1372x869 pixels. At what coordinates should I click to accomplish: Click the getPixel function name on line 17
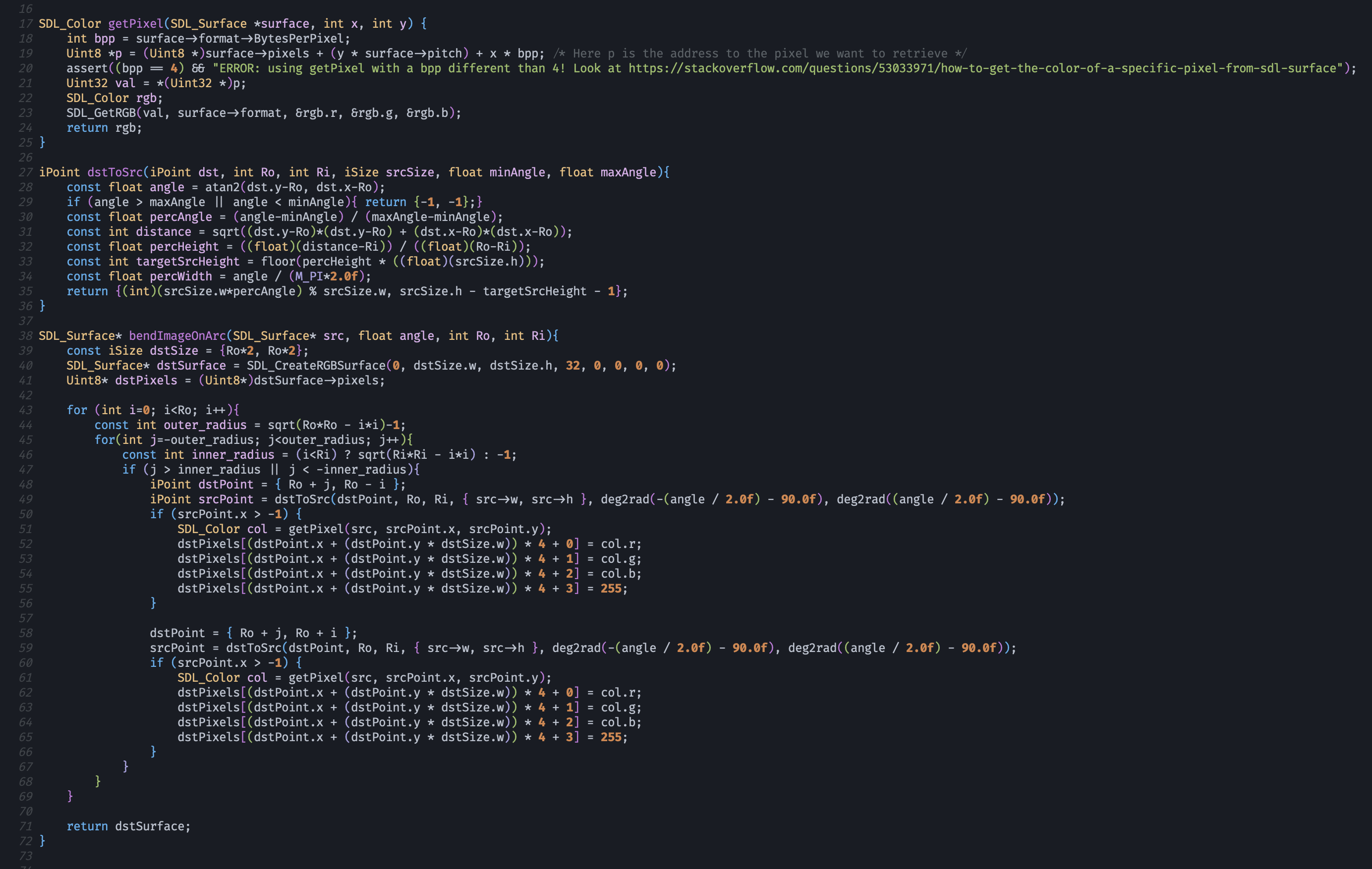click(x=136, y=23)
